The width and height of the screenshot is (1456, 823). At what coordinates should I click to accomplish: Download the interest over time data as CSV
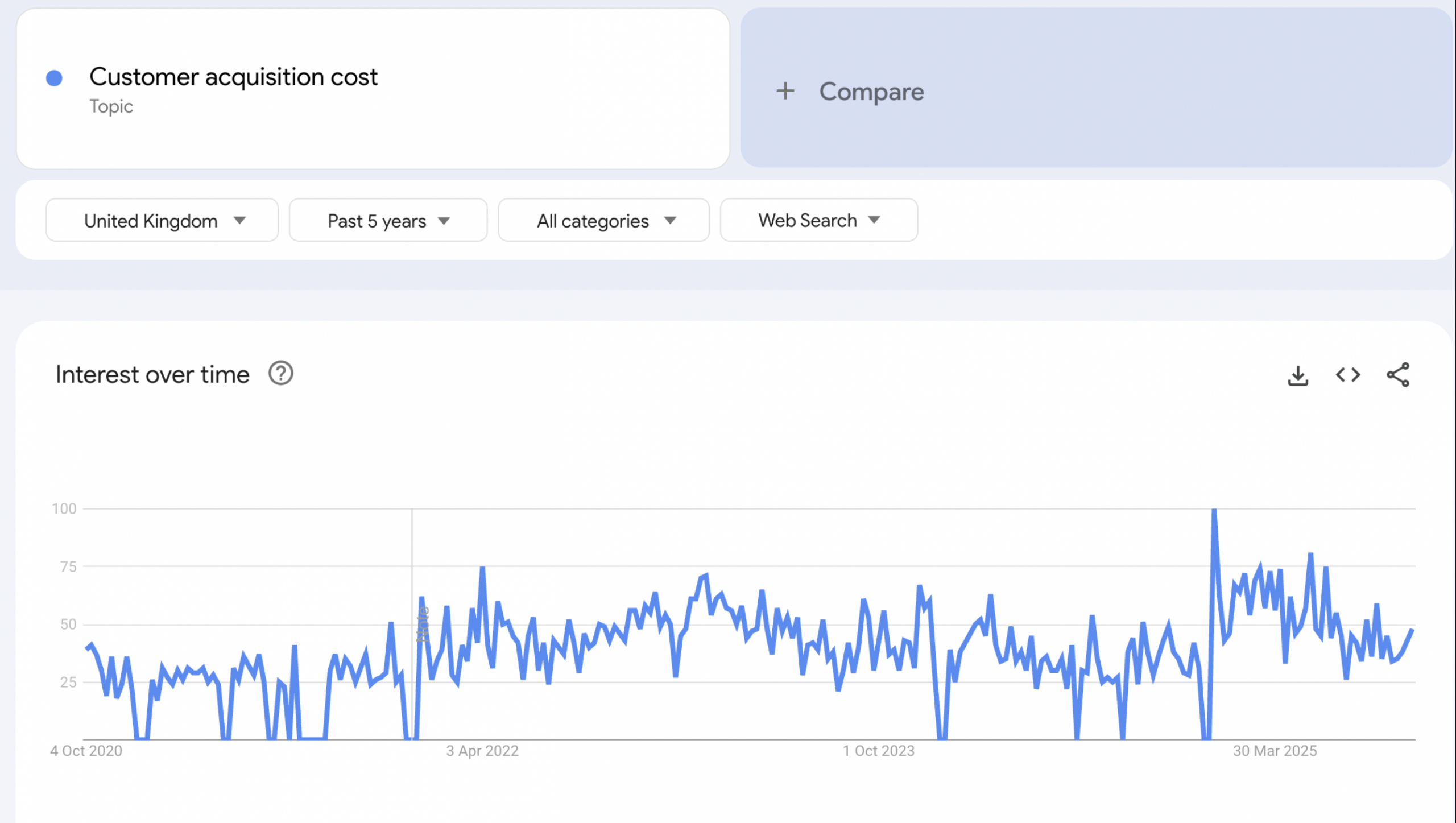(x=1297, y=375)
